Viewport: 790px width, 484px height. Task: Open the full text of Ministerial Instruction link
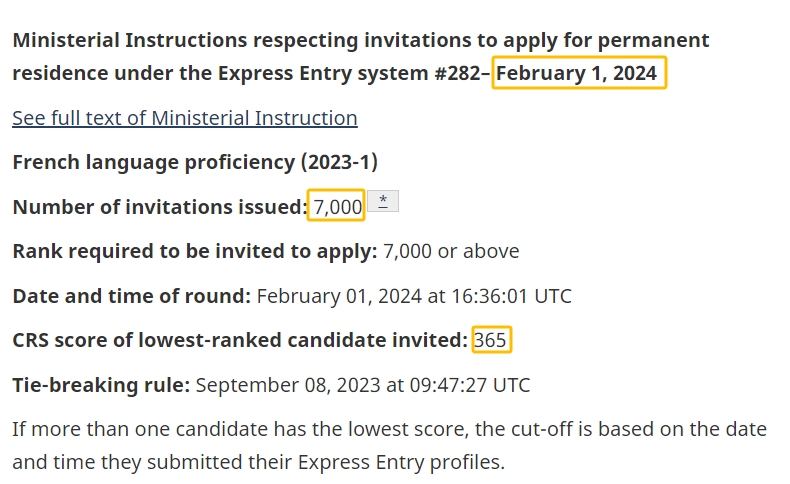tap(184, 118)
